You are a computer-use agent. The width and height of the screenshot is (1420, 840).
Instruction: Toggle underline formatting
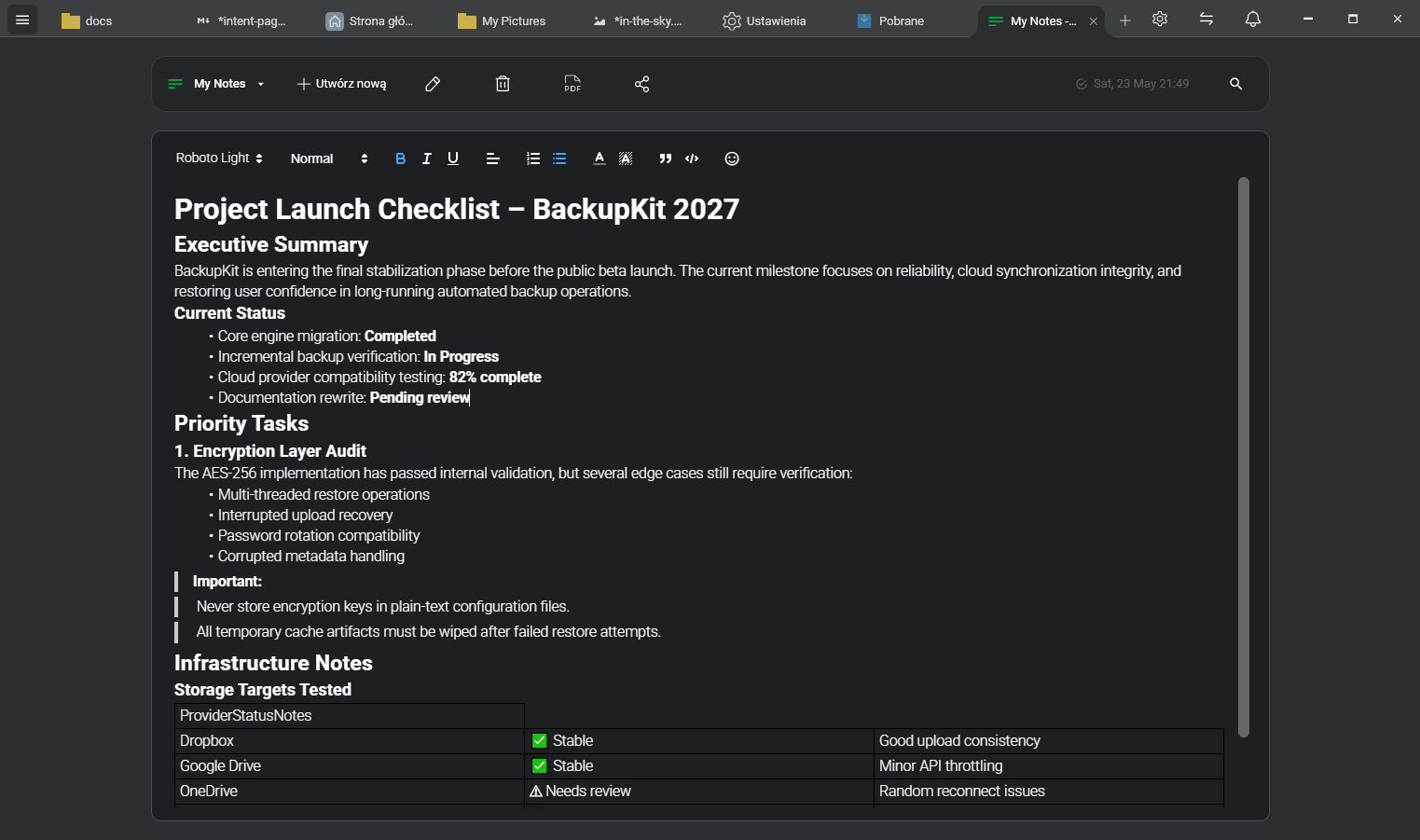[x=453, y=158]
